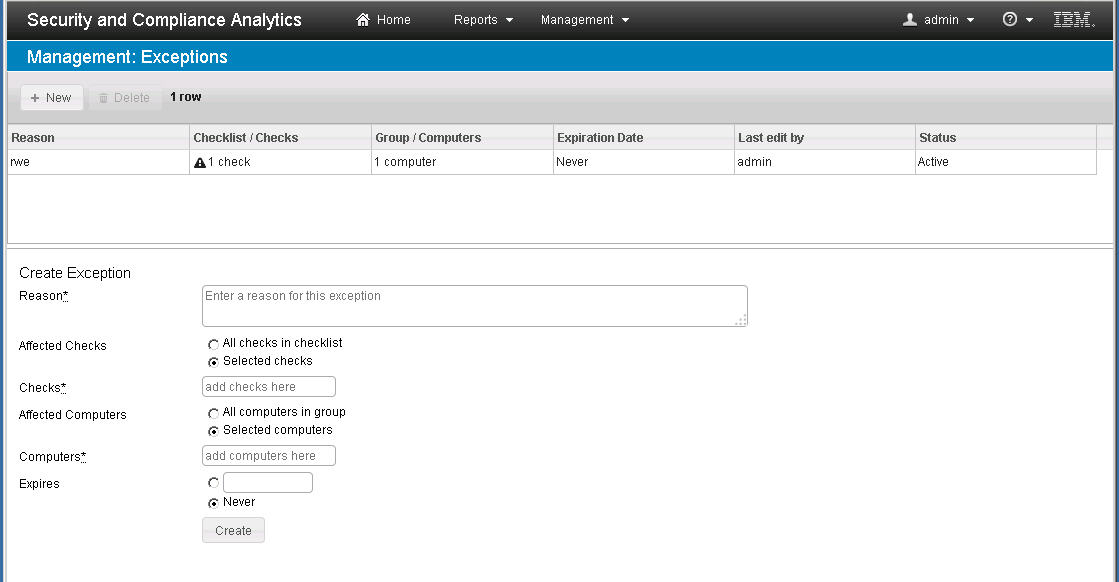Click the plus icon on the New button
This screenshot has width=1119, height=582.
36,97
